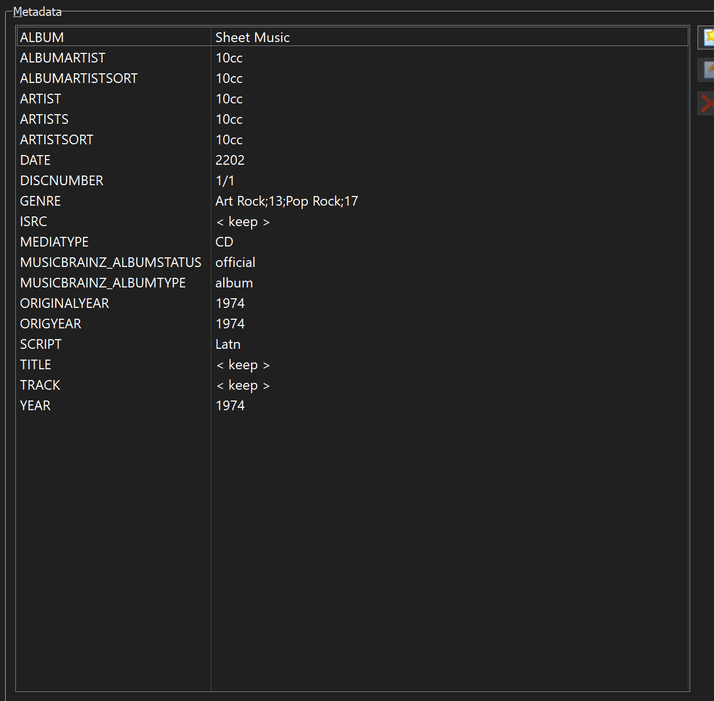Click the DISCNUMBER value 1/1
714x701 pixels.
click(225, 181)
